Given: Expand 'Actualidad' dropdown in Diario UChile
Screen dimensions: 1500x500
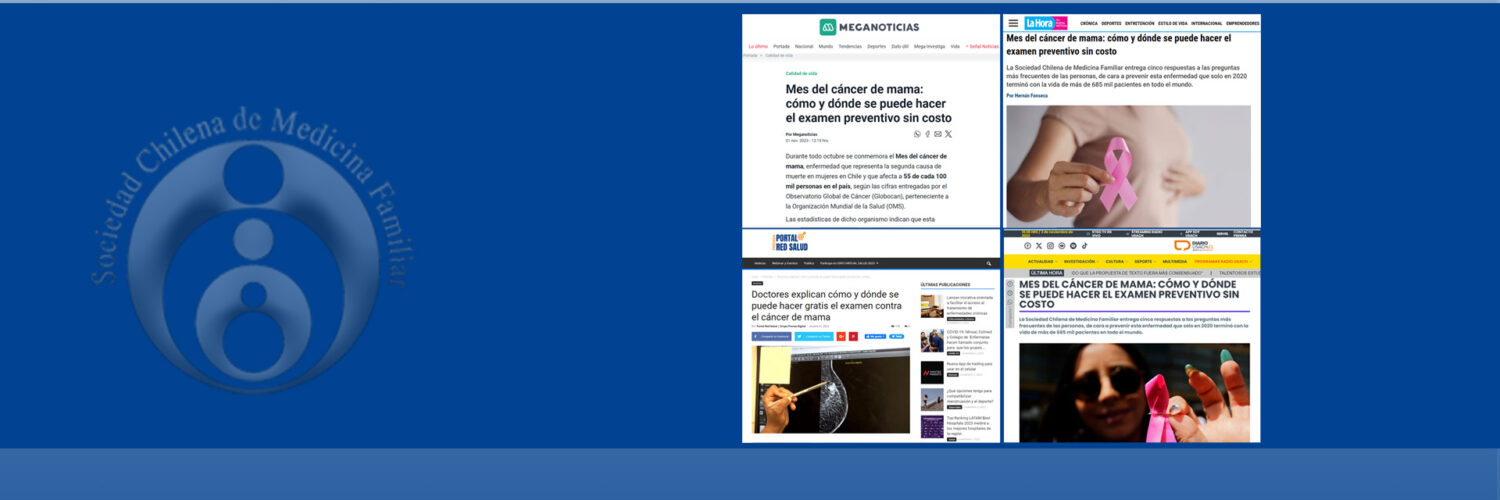Looking at the screenshot, I should (1042, 262).
